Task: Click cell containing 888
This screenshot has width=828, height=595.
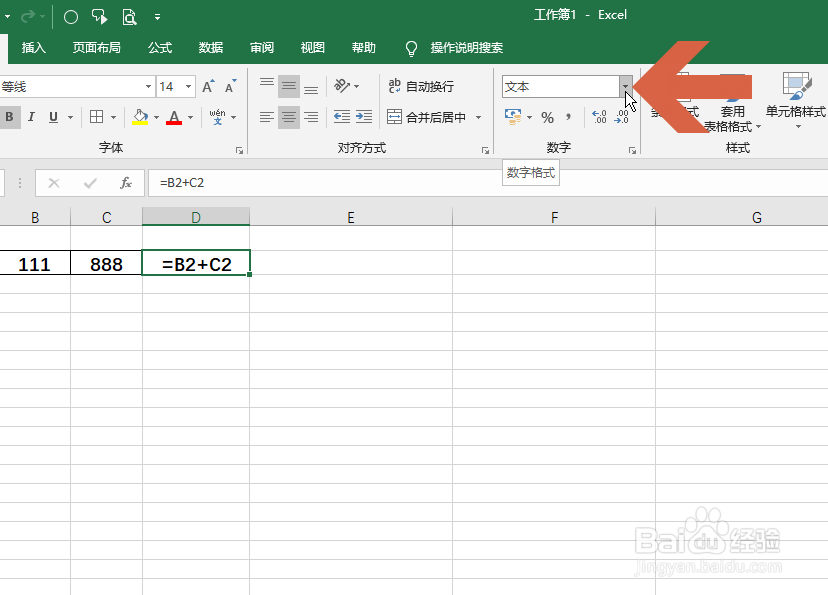Action: pyautogui.click(x=106, y=263)
